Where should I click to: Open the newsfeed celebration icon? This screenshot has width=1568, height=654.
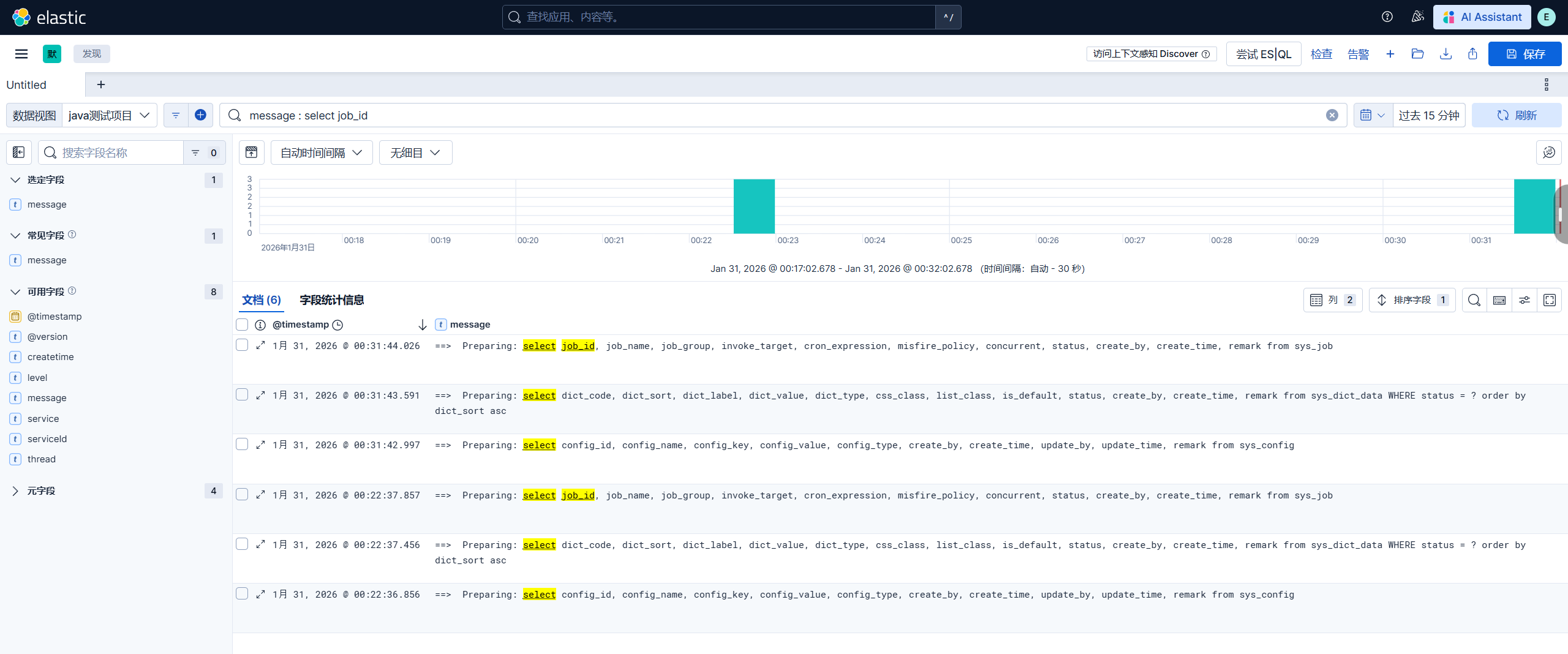click(1417, 17)
